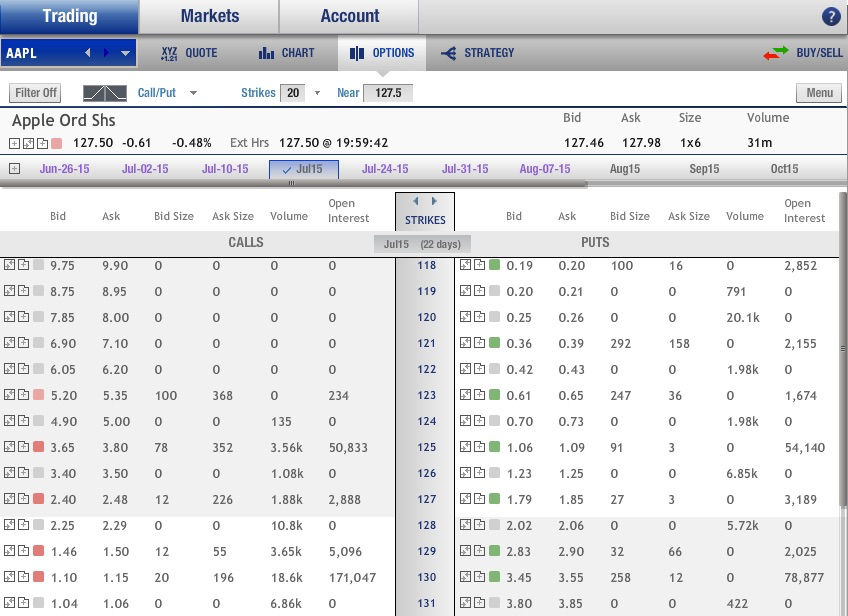Click add icon on 129 put row
This screenshot has width=848, height=616.
[x=479, y=551]
